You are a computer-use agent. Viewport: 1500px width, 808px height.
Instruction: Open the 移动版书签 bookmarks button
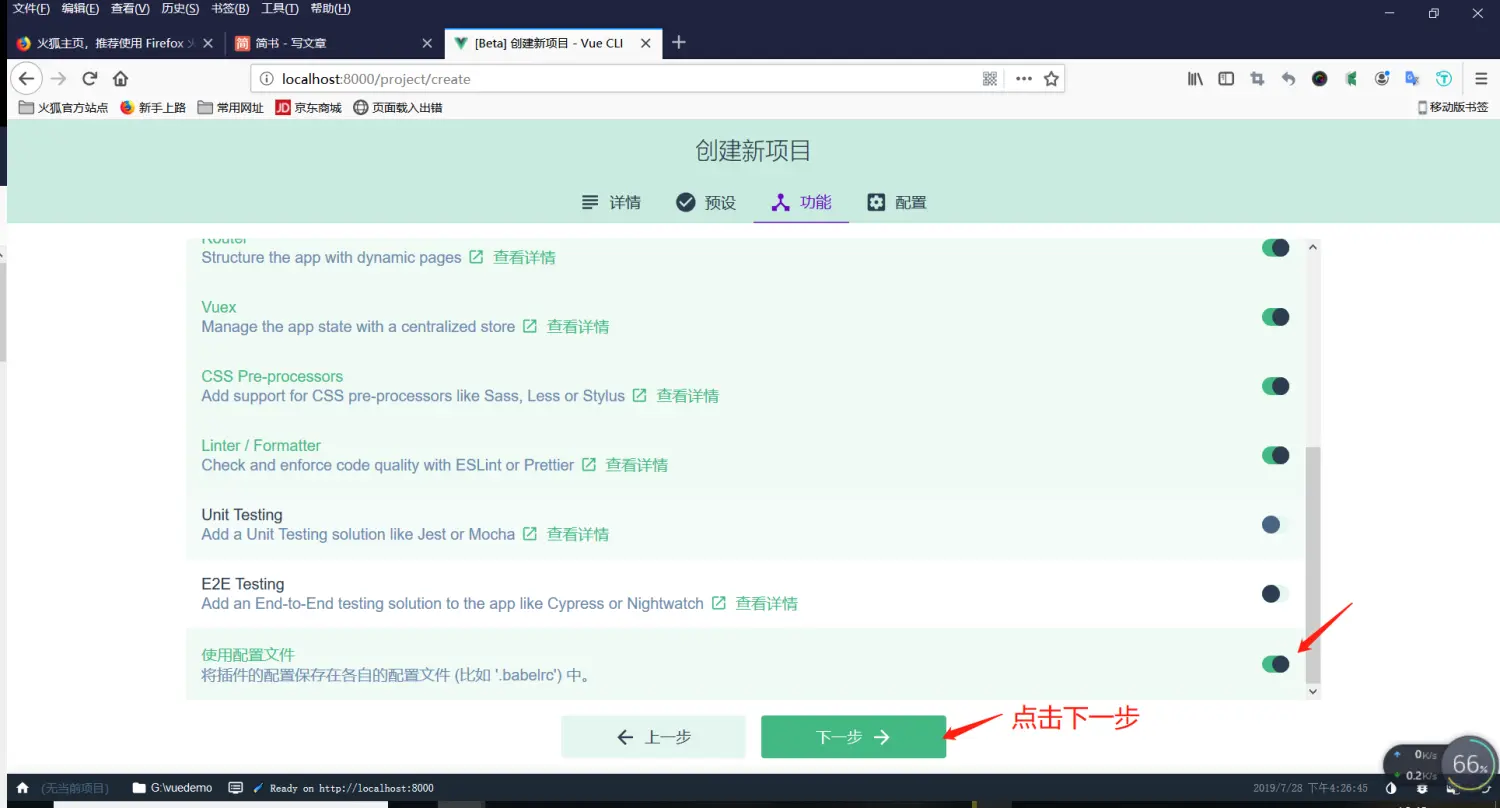pyautogui.click(x=1453, y=107)
